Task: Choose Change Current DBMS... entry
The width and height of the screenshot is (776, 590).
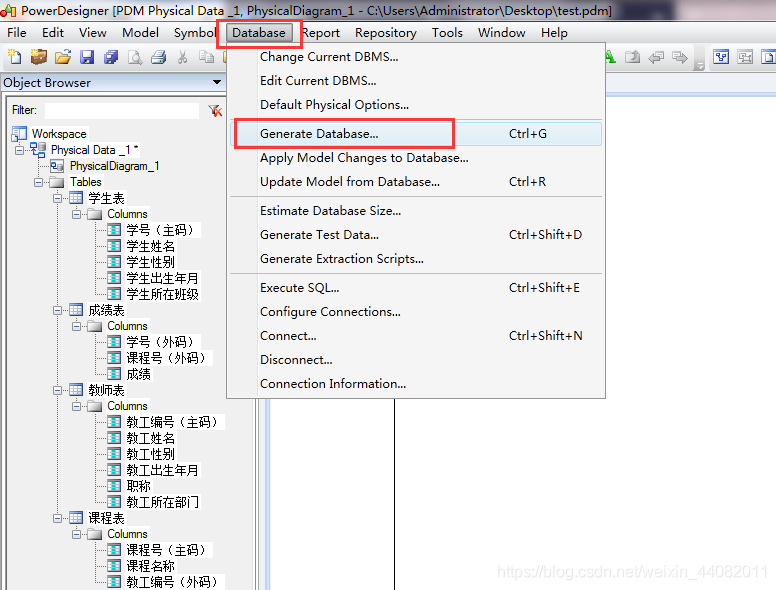Action: tap(416, 57)
